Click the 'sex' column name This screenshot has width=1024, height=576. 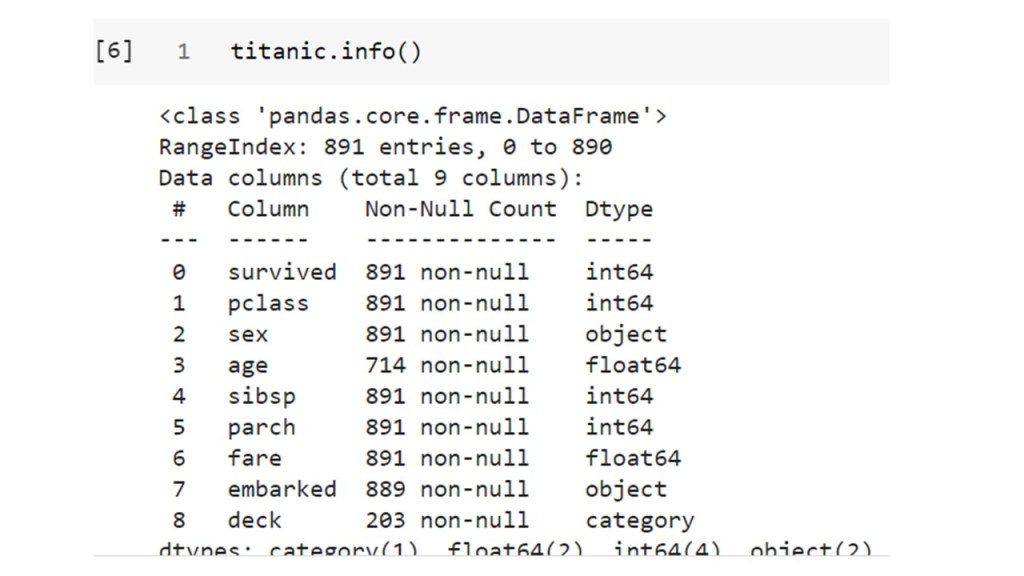(x=248, y=334)
